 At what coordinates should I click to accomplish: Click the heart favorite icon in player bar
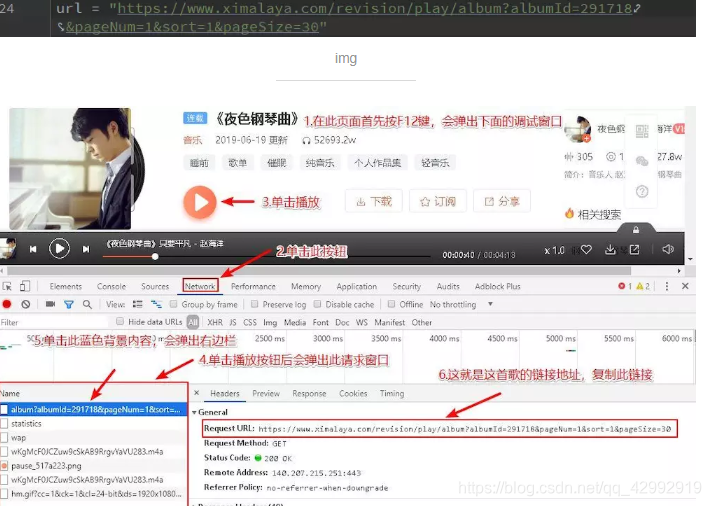pyautogui.click(x=586, y=249)
